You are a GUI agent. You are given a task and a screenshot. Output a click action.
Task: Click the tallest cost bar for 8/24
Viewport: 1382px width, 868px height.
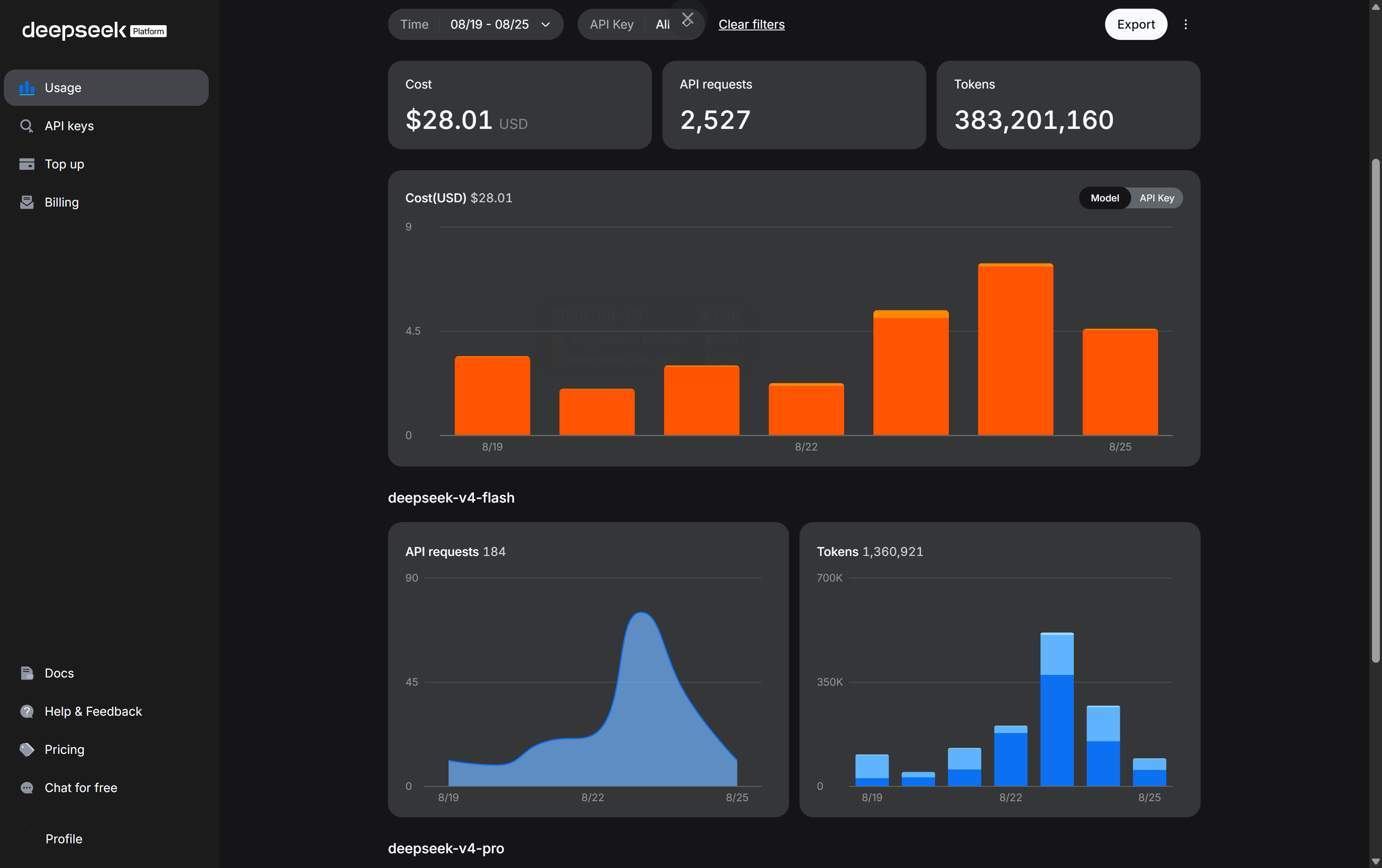(1015, 349)
